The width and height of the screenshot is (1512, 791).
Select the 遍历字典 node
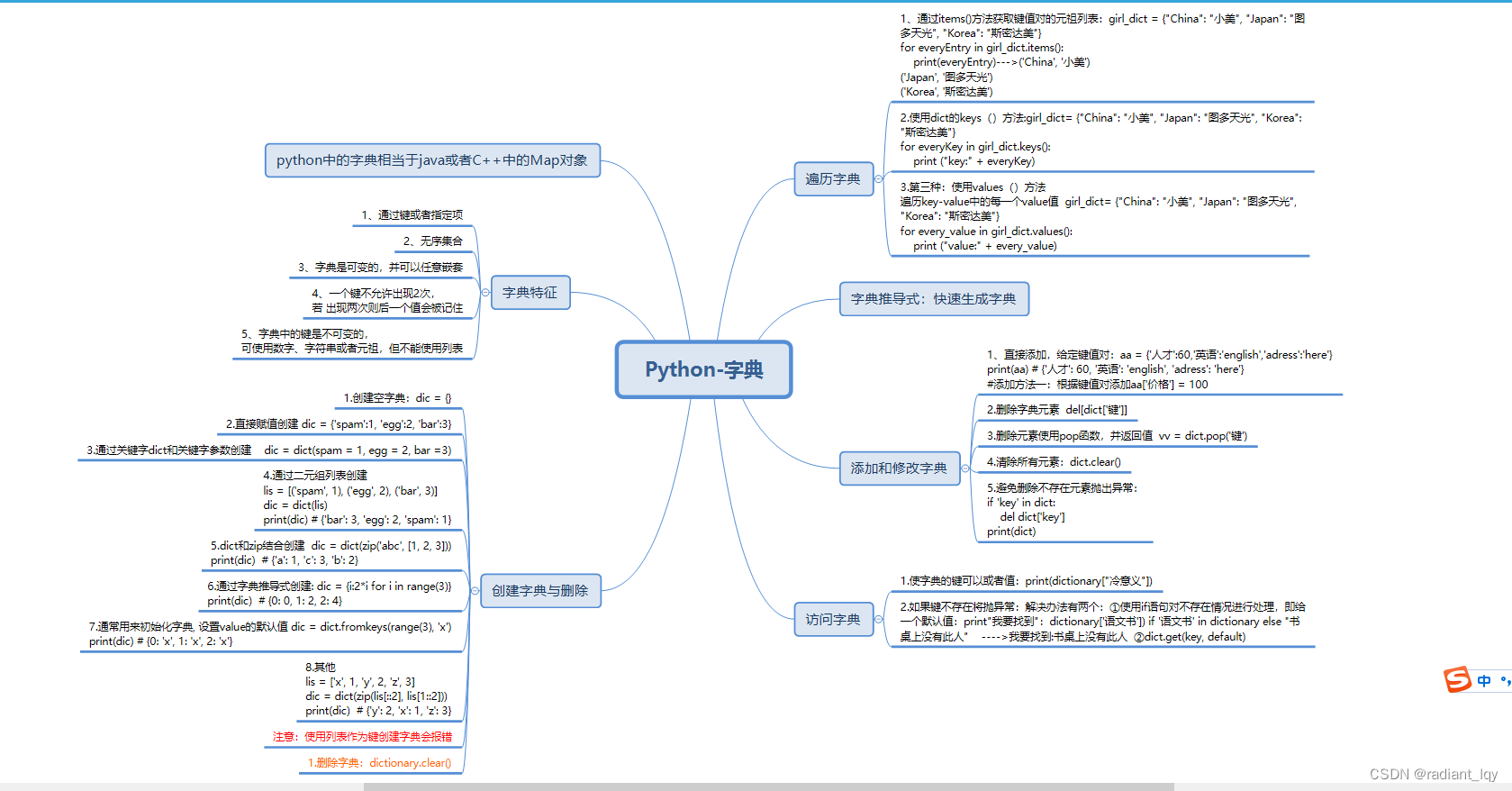tap(833, 179)
